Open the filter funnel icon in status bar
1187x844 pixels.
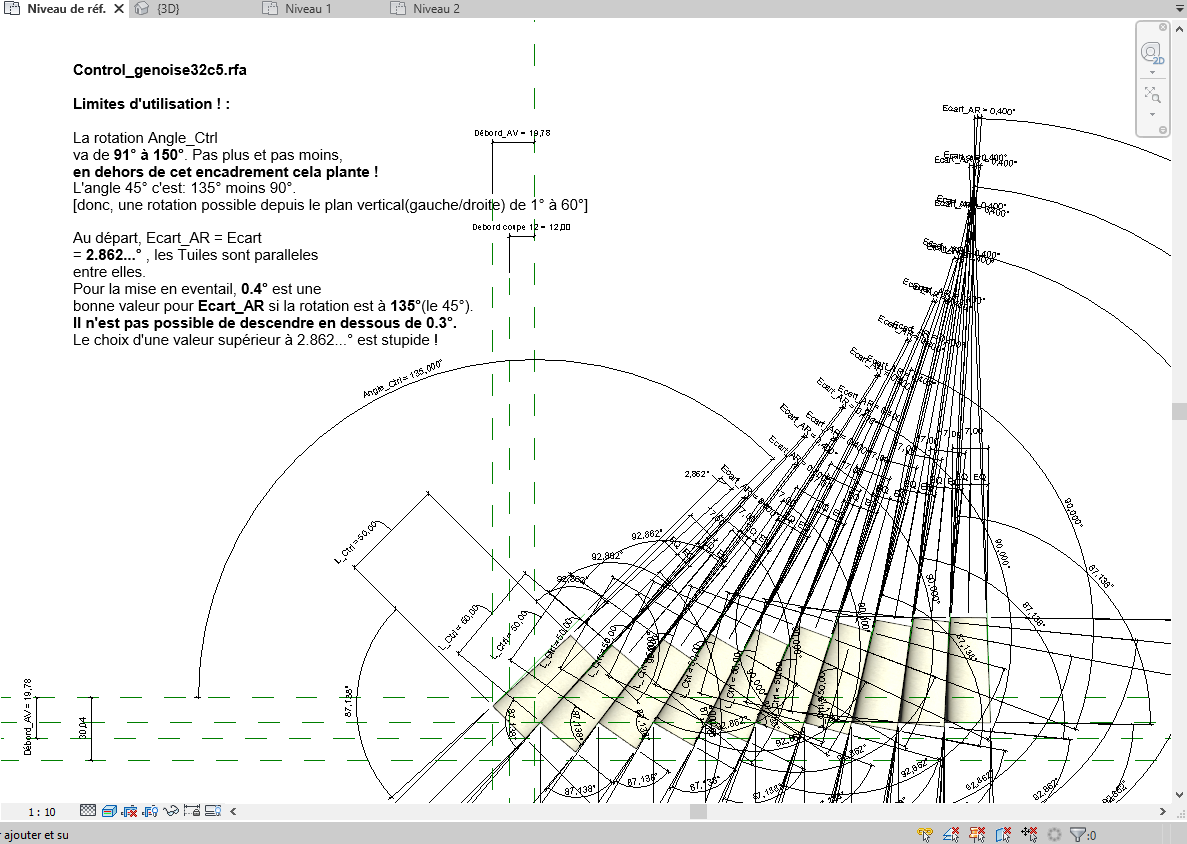(1077, 834)
